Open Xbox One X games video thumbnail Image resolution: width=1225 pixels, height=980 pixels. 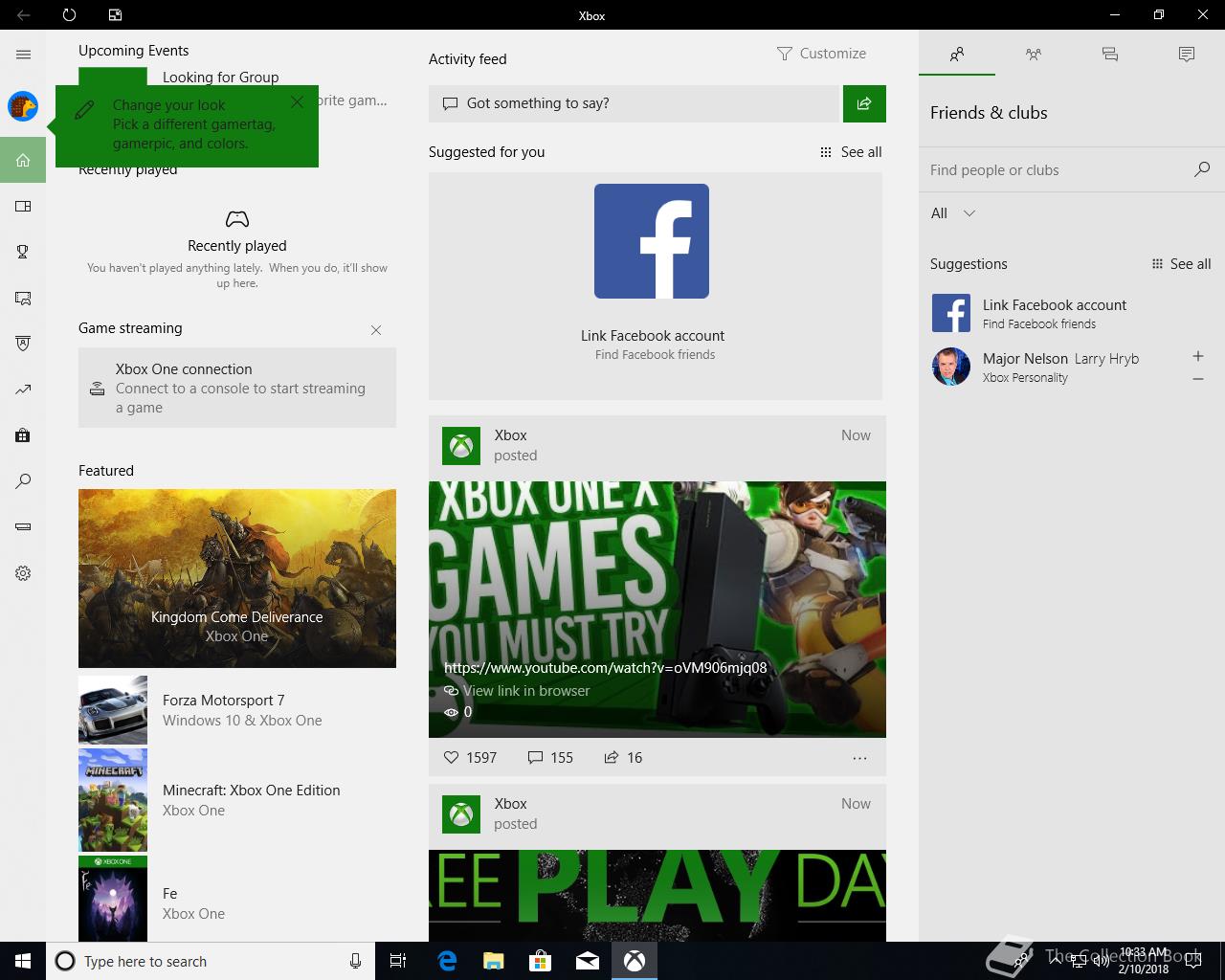pyautogui.click(x=657, y=610)
